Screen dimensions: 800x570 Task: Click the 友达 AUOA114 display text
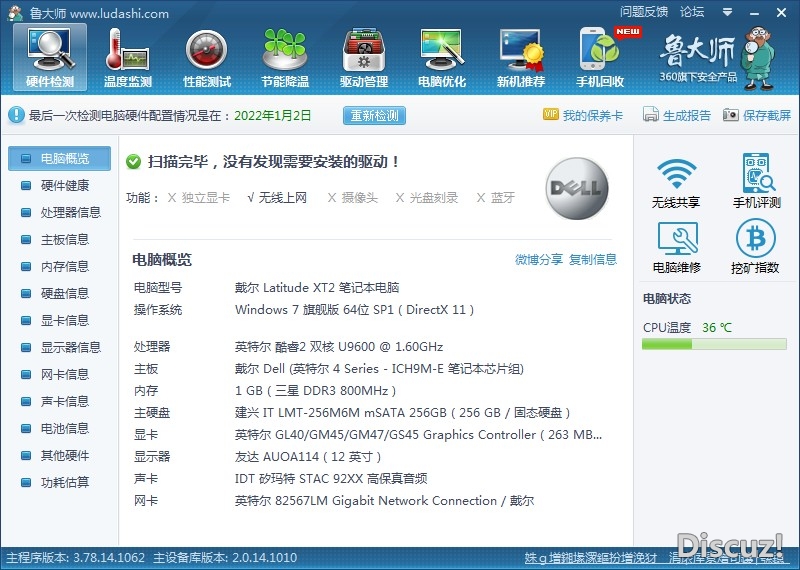308,456
